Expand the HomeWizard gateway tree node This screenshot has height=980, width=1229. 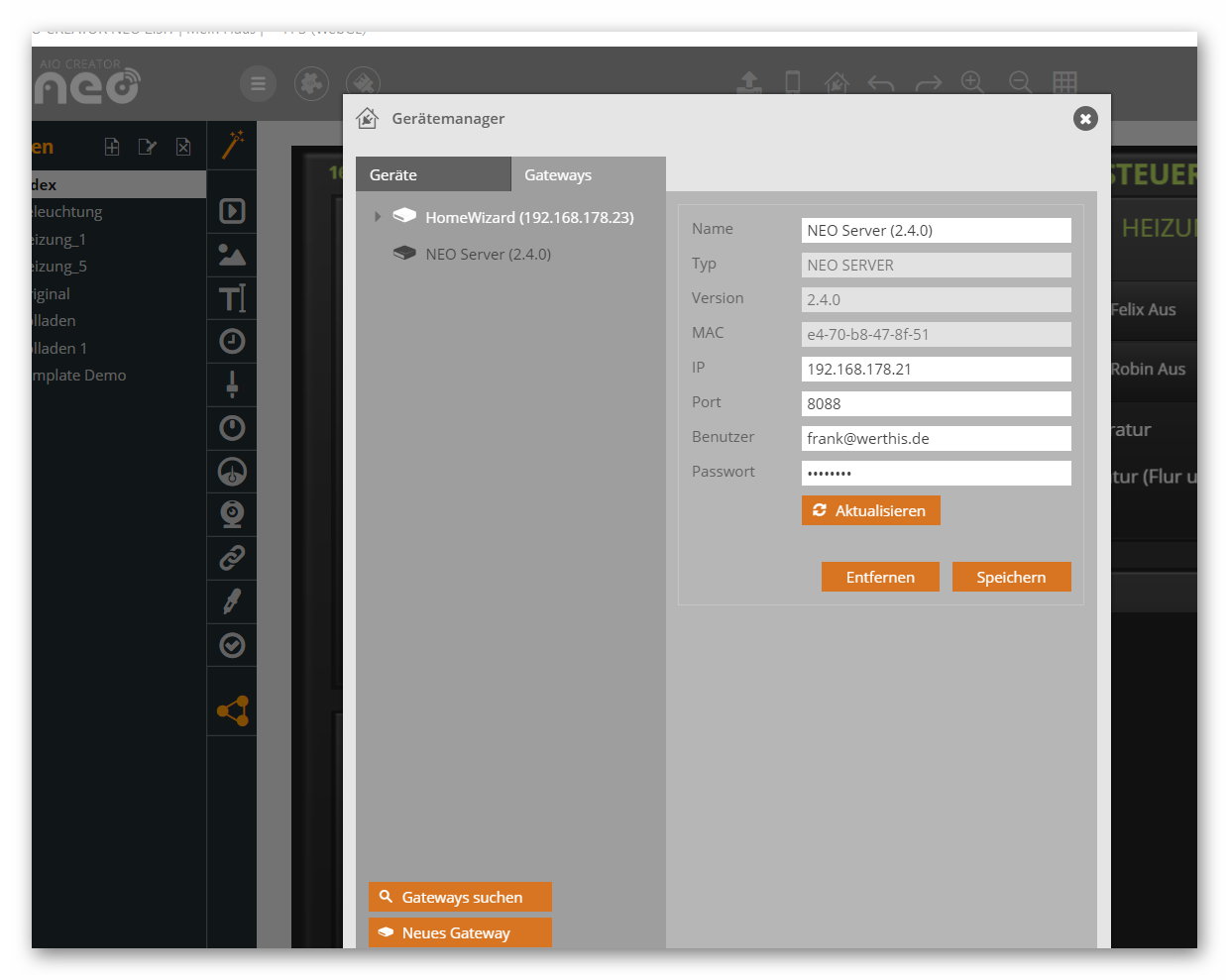click(x=377, y=217)
